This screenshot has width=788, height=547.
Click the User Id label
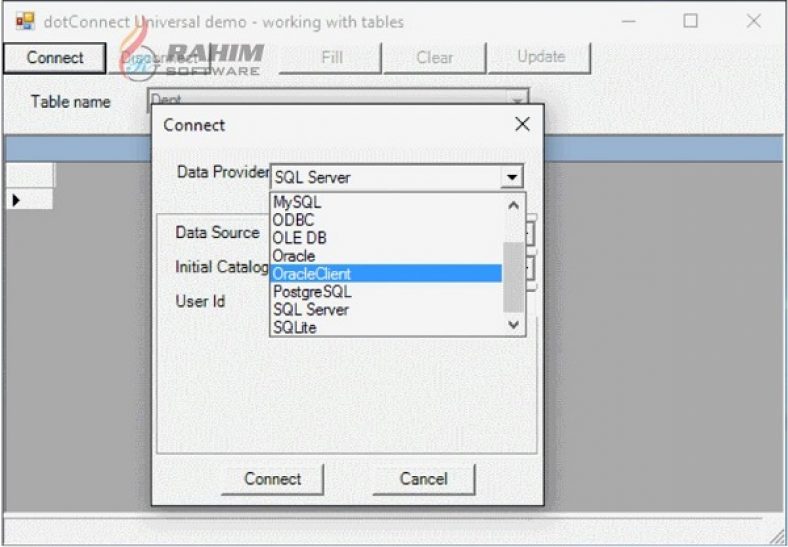pos(200,302)
